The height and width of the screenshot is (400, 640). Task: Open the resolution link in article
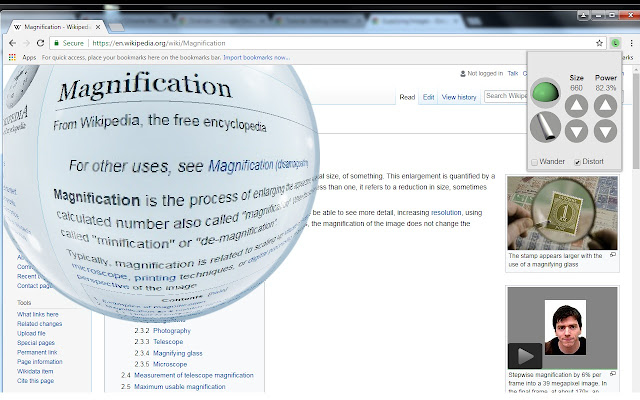[x=446, y=213]
